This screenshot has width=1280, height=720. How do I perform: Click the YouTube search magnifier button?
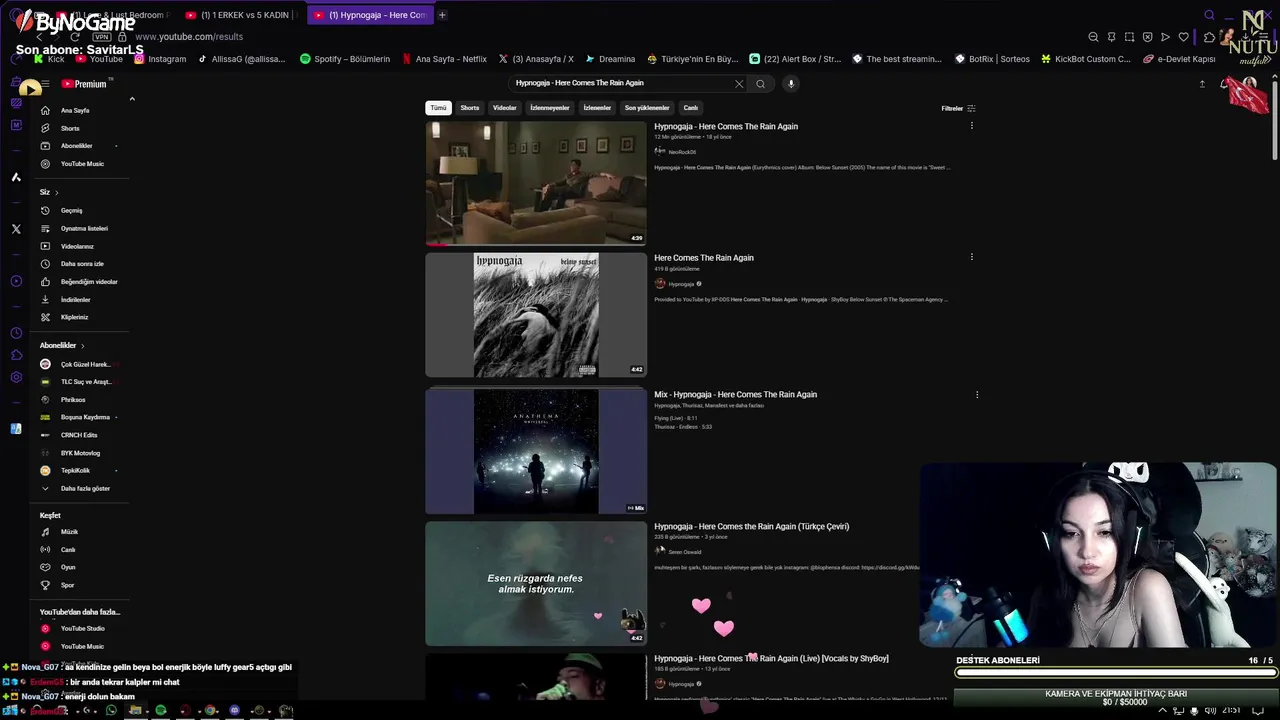click(x=760, y=84)
